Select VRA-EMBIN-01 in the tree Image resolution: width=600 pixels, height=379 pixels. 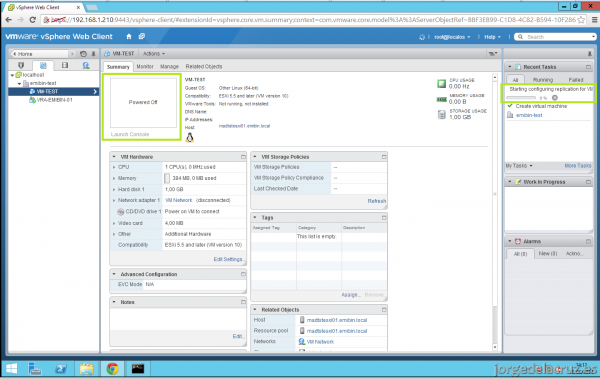[54, 100]
